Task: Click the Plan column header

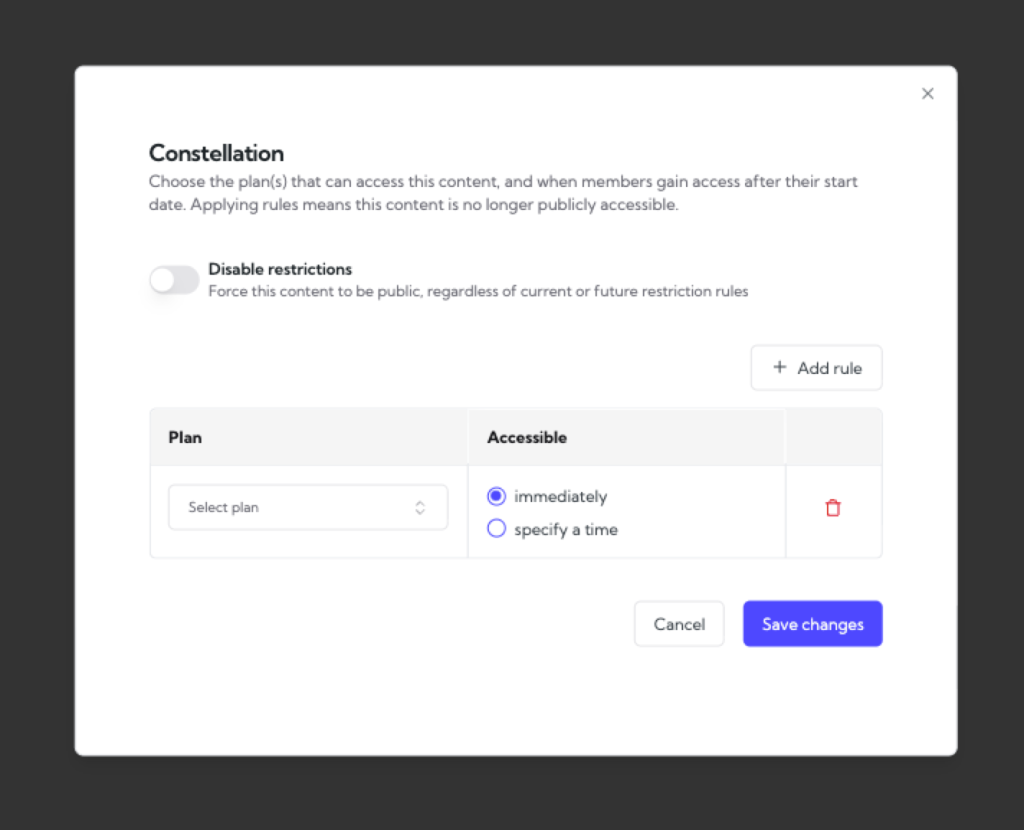Action: 184,437
